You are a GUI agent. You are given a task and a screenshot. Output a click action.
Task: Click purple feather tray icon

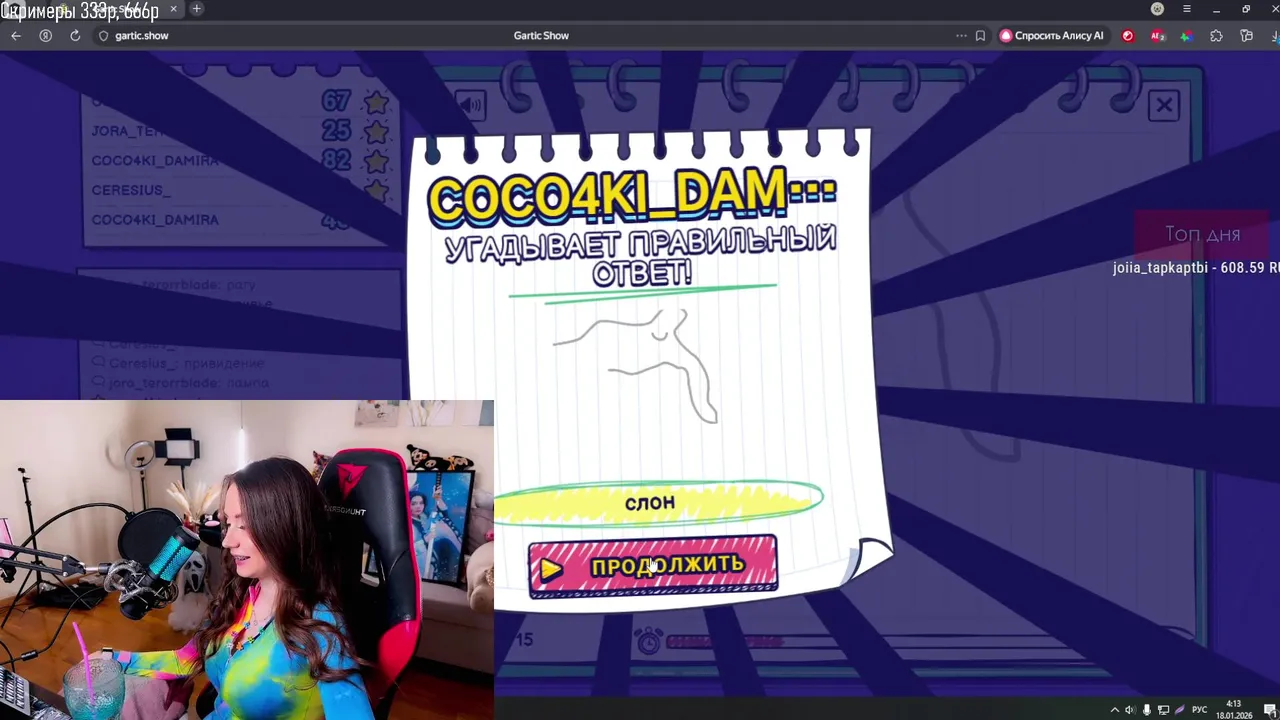[1180, 710]
